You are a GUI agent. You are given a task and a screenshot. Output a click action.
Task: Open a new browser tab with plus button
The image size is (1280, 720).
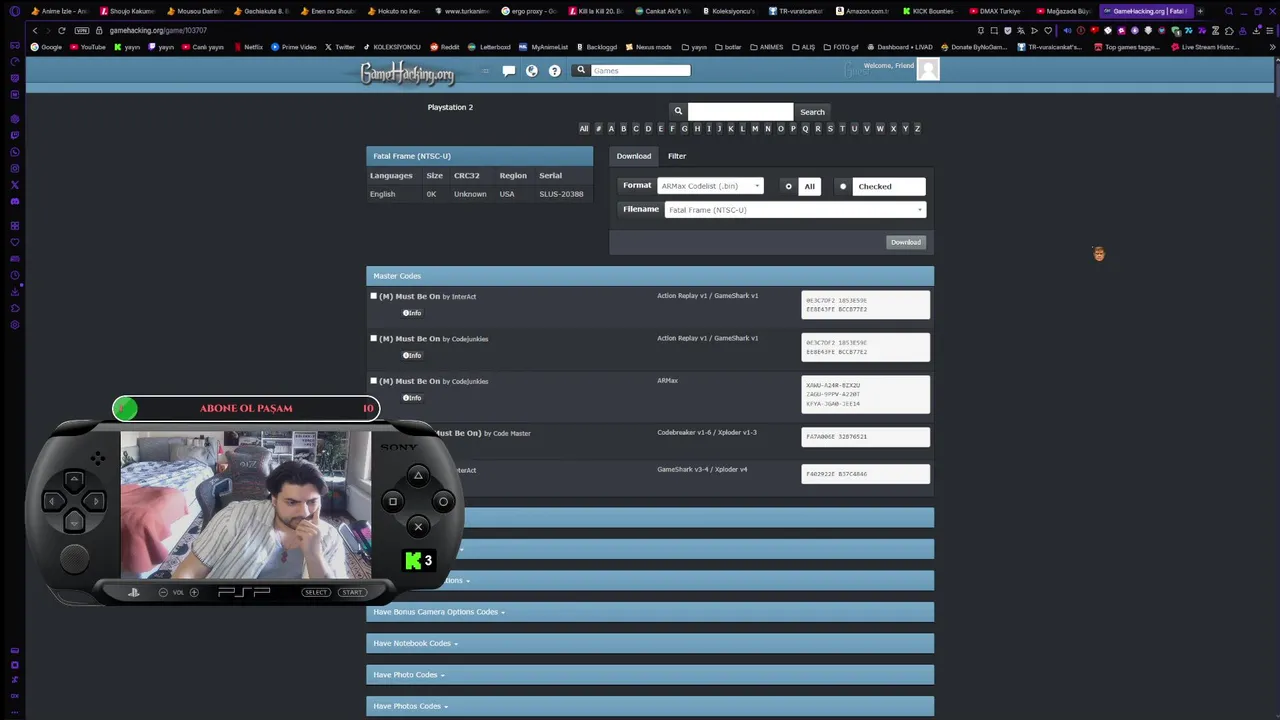1200,11
